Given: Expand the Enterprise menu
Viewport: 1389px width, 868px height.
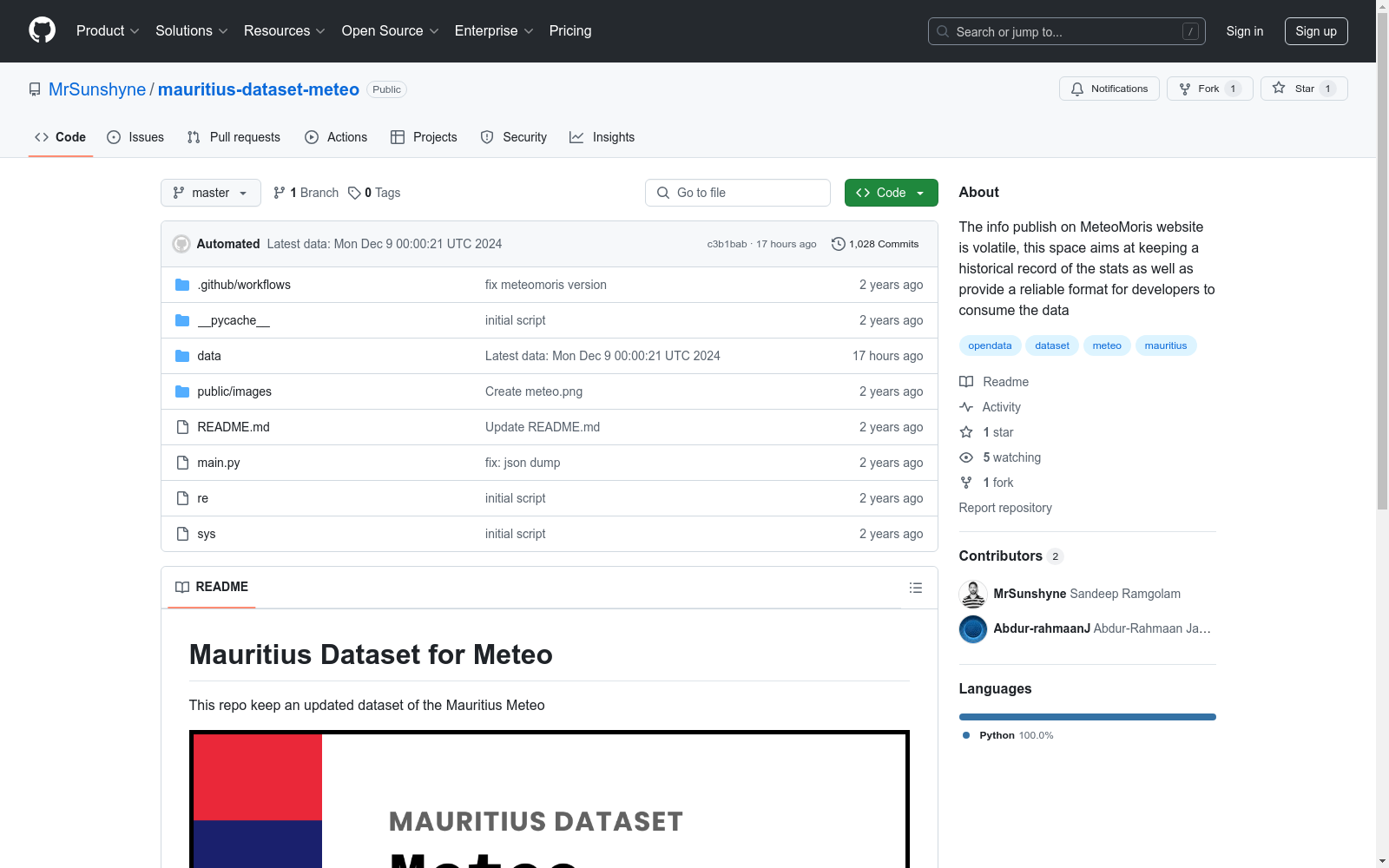Looking at the screenshot, I should click(494, 31).
